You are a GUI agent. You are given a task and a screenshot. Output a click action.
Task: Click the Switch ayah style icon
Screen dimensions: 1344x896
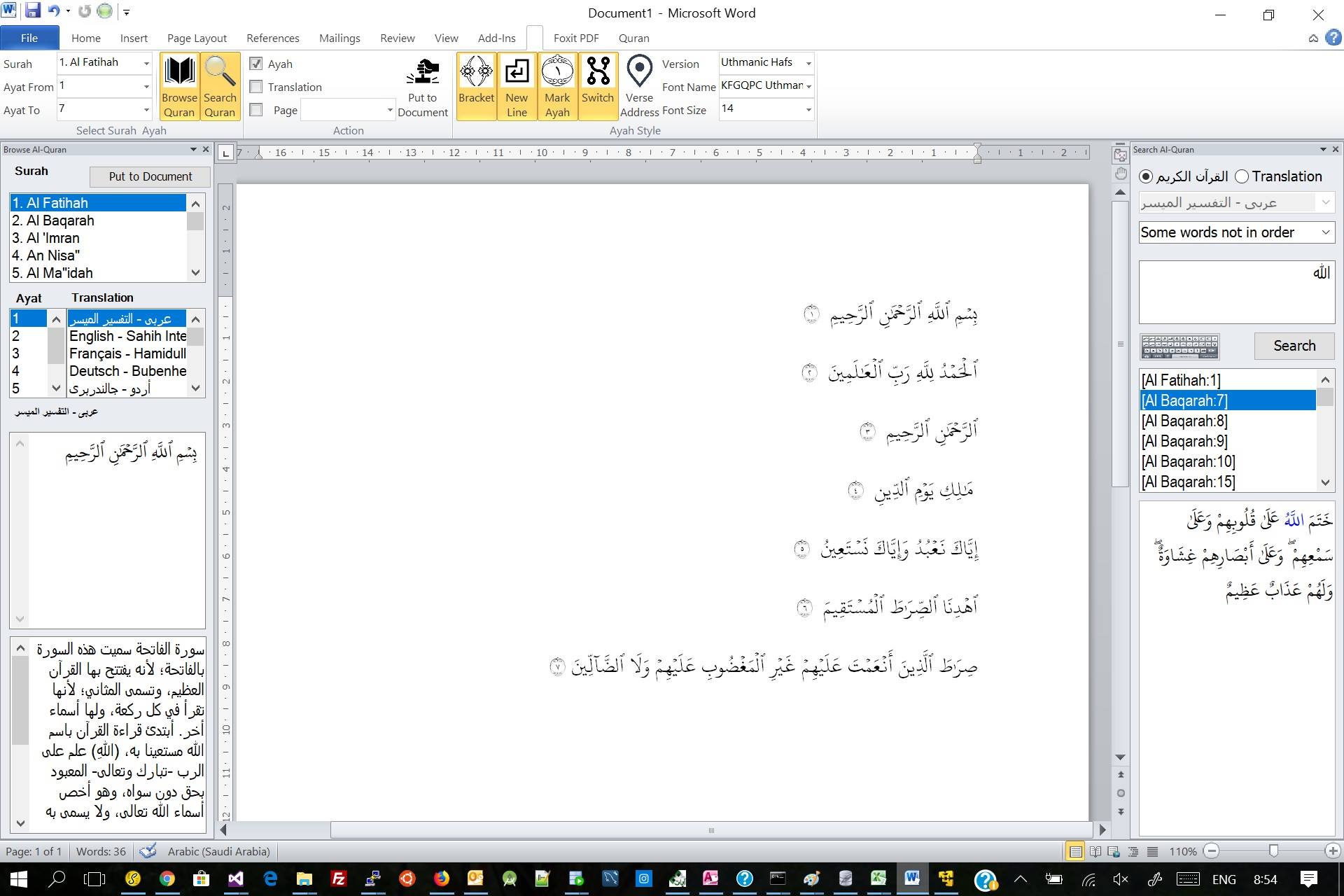tap(598, 86)
